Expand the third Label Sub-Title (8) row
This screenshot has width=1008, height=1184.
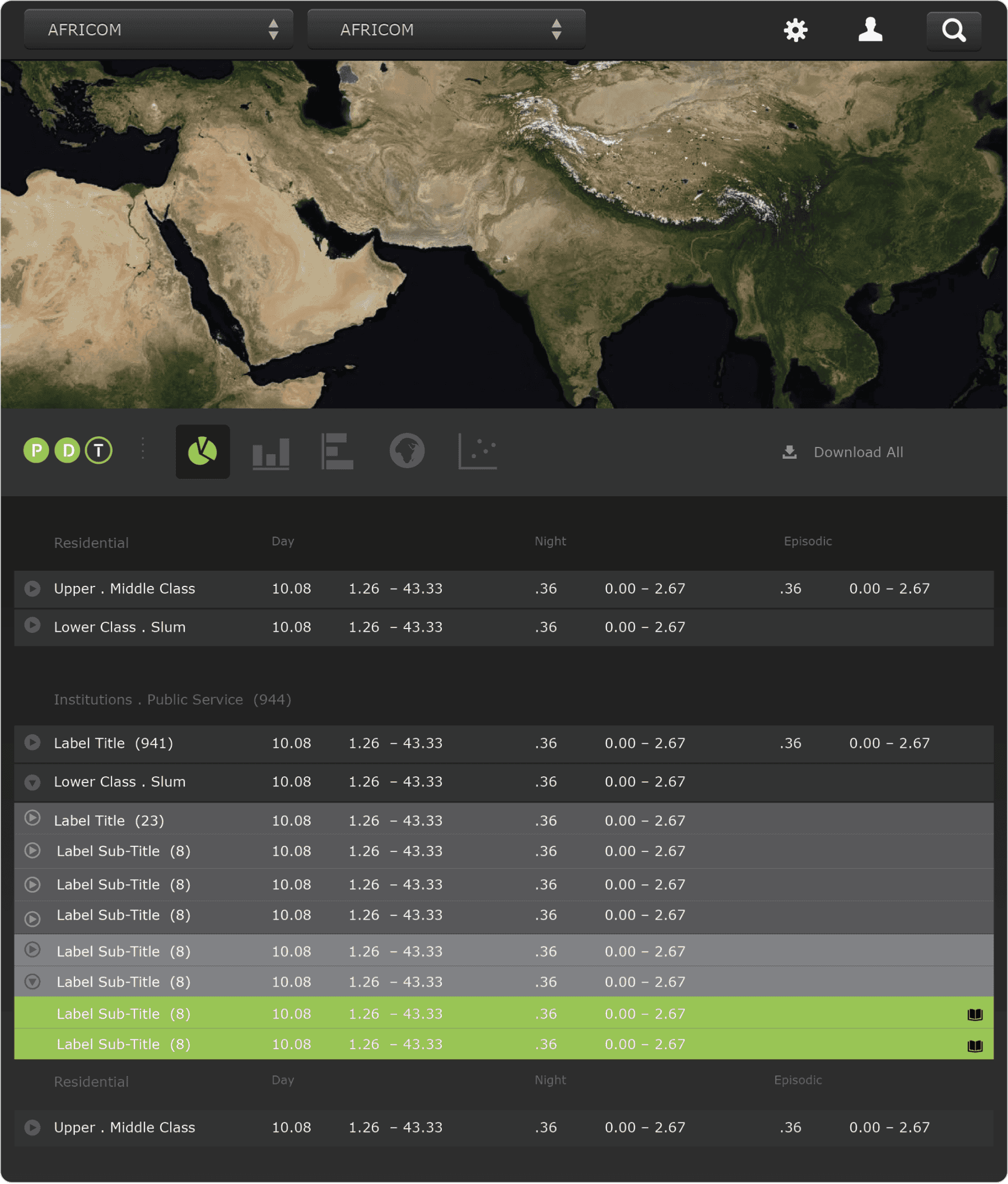[32, 919]
